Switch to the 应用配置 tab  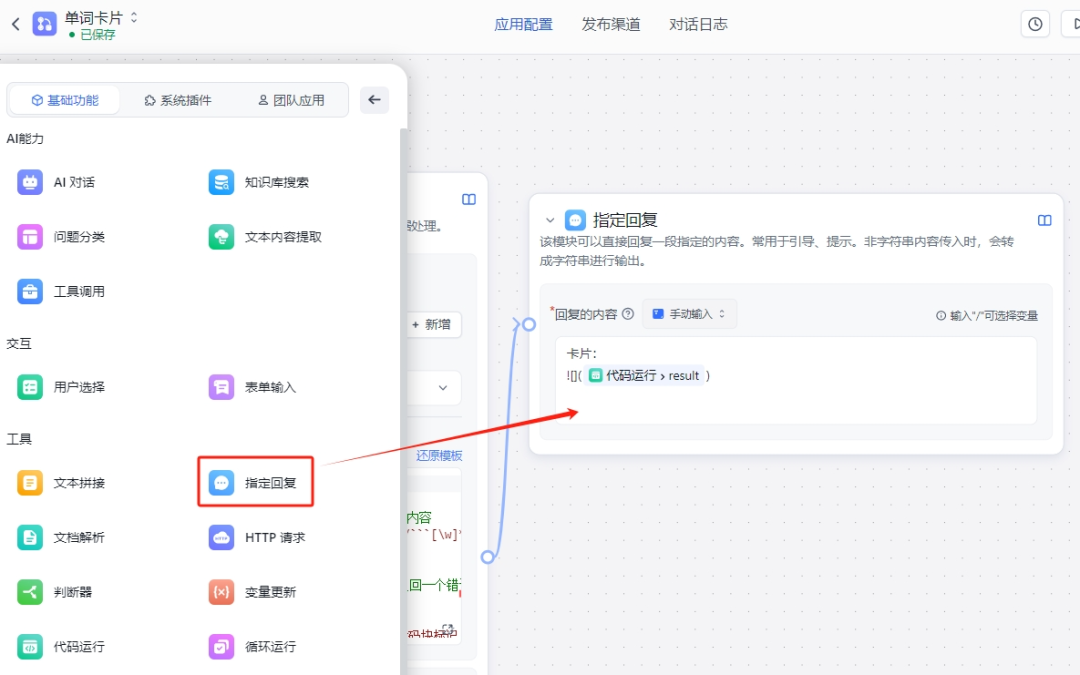click(x=523, y=24)
